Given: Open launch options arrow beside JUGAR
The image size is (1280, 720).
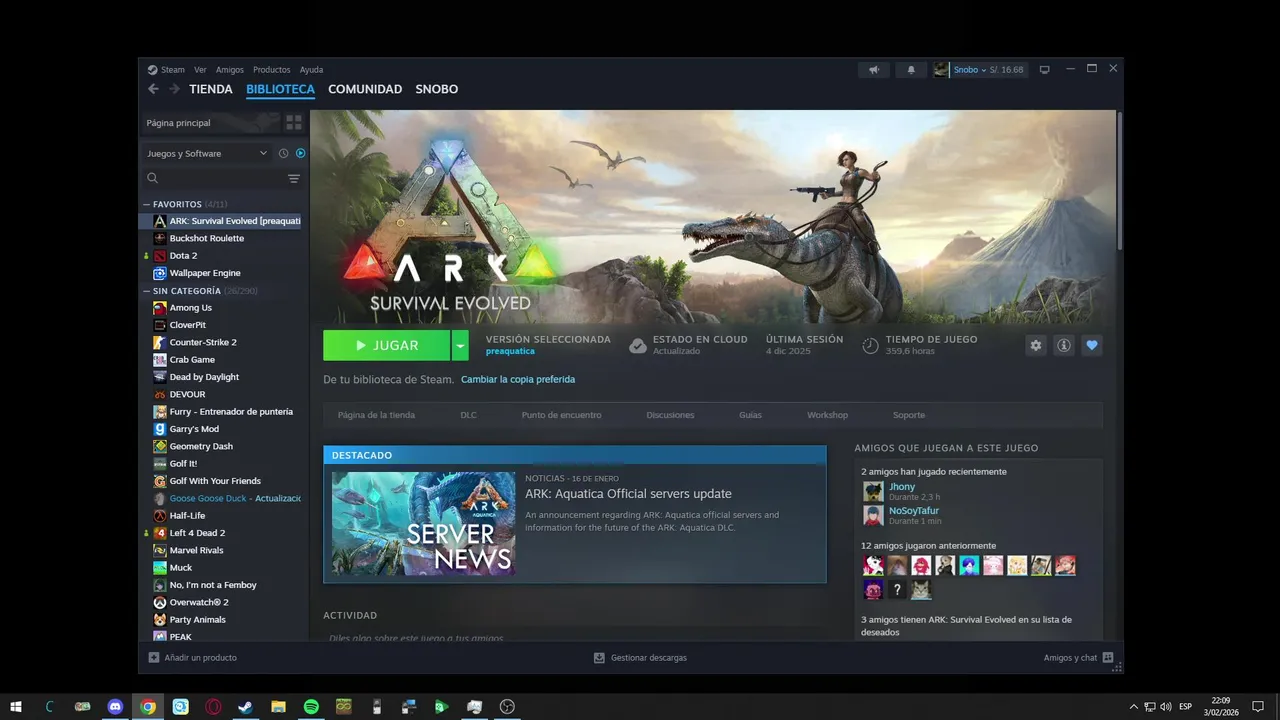Looking at the screenshot, I should click(x=460, y=345).
